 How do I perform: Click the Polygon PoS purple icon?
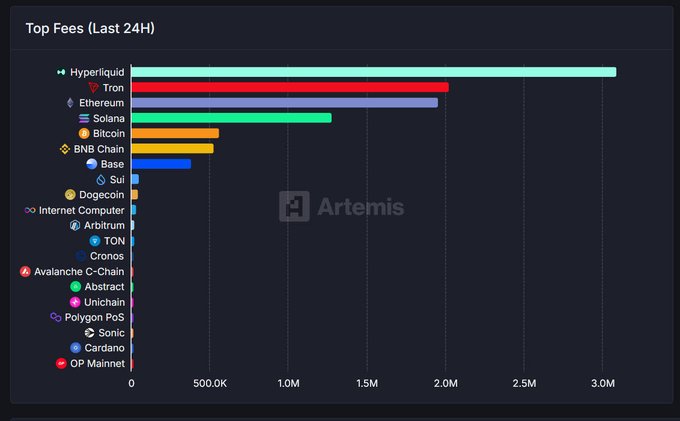(x=56, y=317)
